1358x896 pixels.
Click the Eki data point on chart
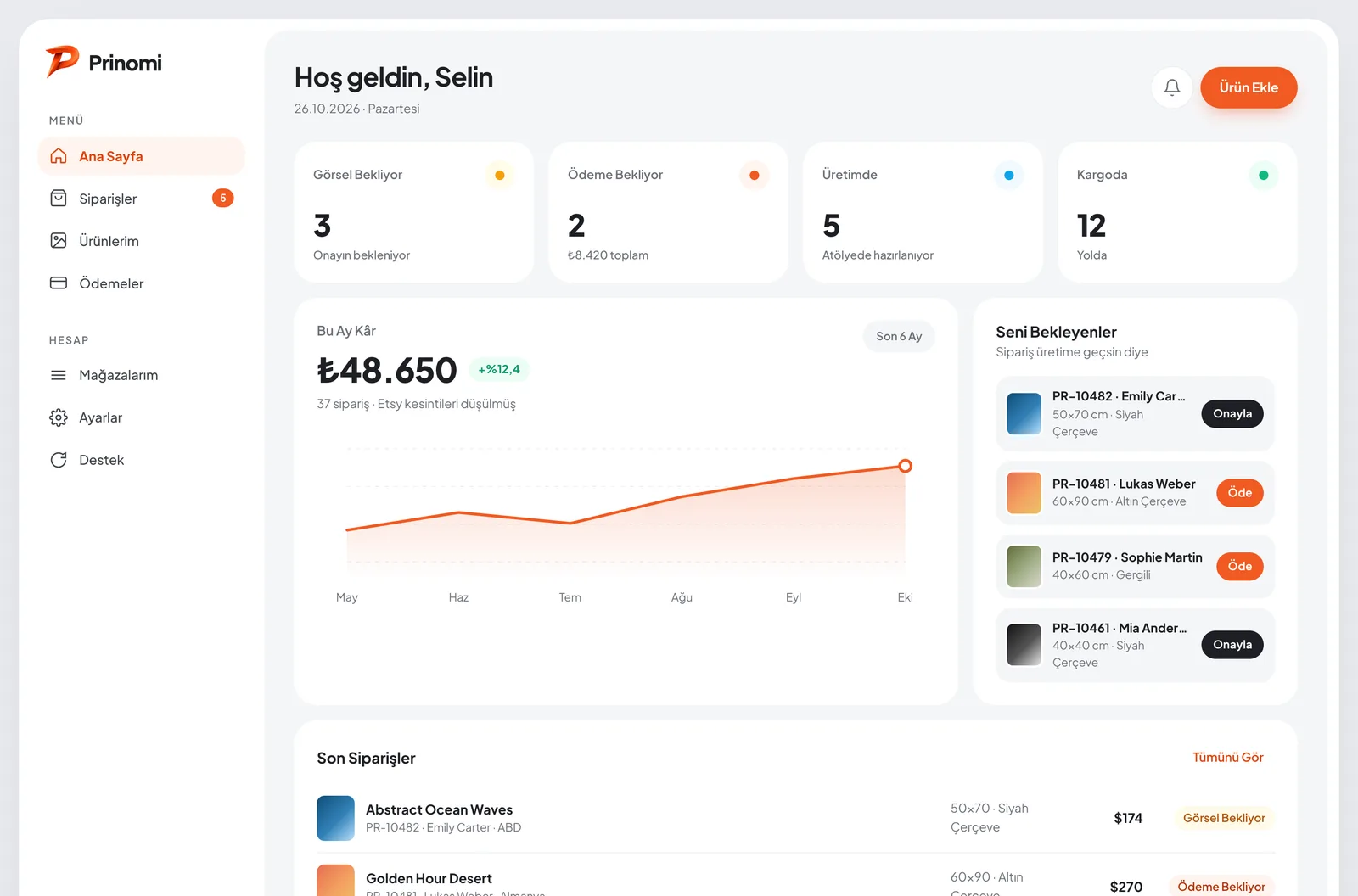[906, 466]
